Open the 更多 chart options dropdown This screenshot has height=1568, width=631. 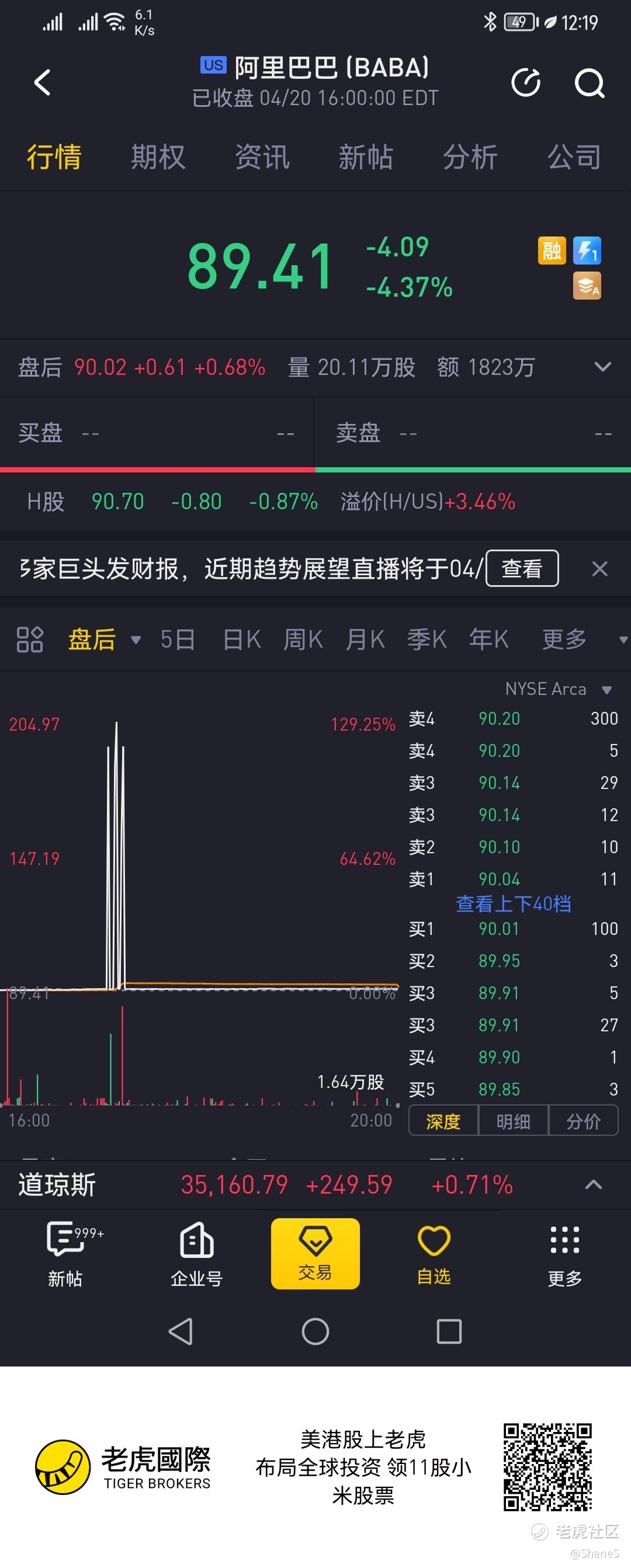point(584,639)
